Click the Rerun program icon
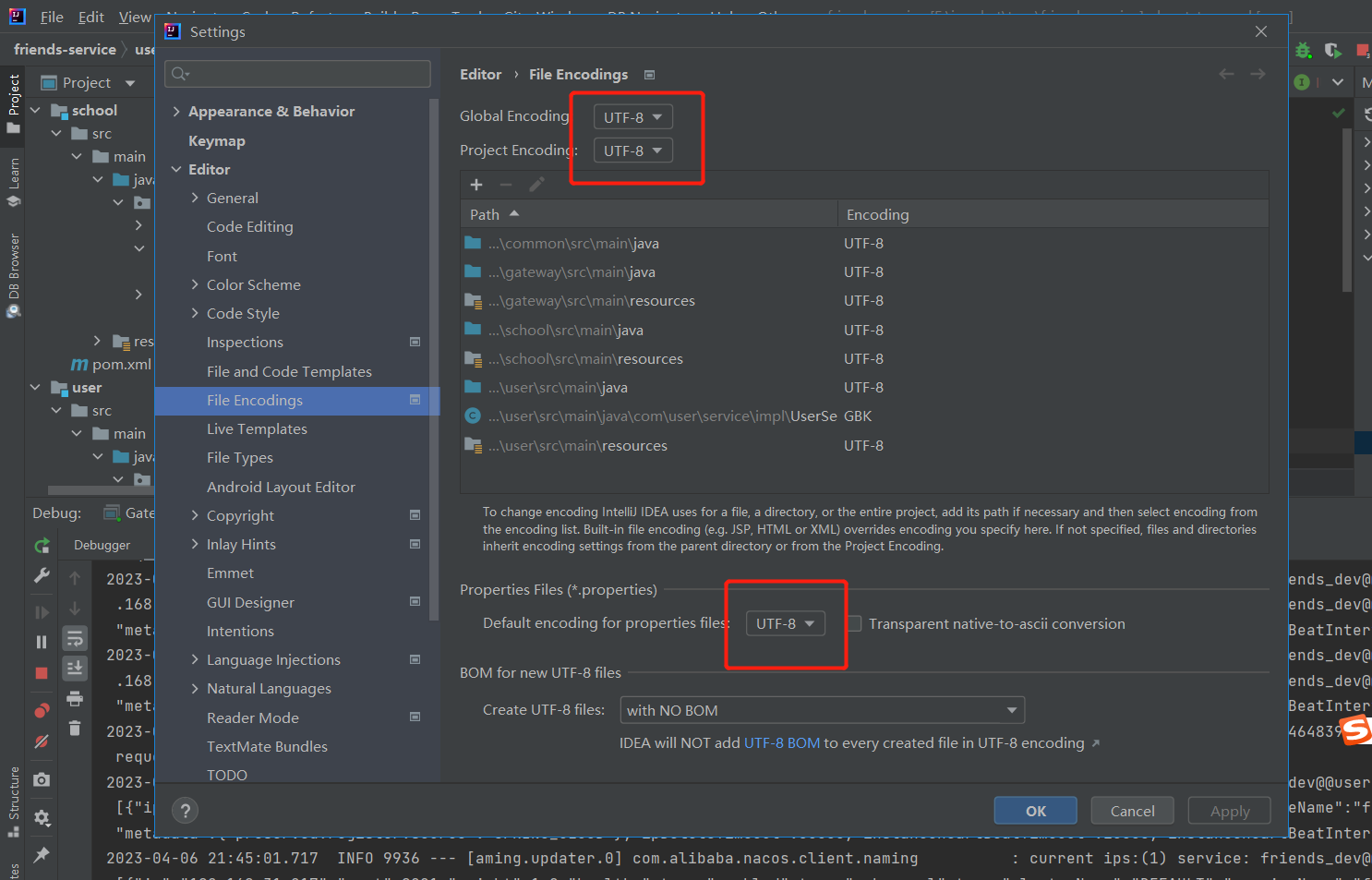1372x880 pixels. click(x=42, y=546)
